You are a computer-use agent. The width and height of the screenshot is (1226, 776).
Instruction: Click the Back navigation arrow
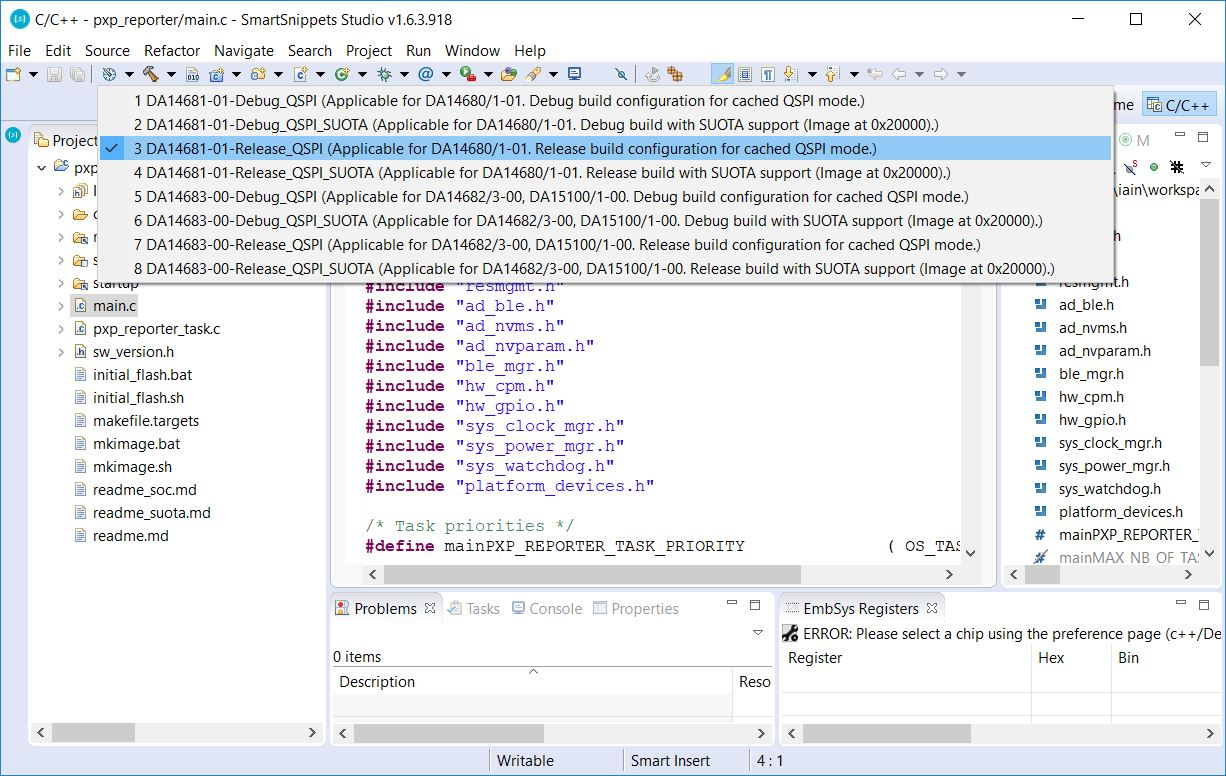(x=899, y=74)
